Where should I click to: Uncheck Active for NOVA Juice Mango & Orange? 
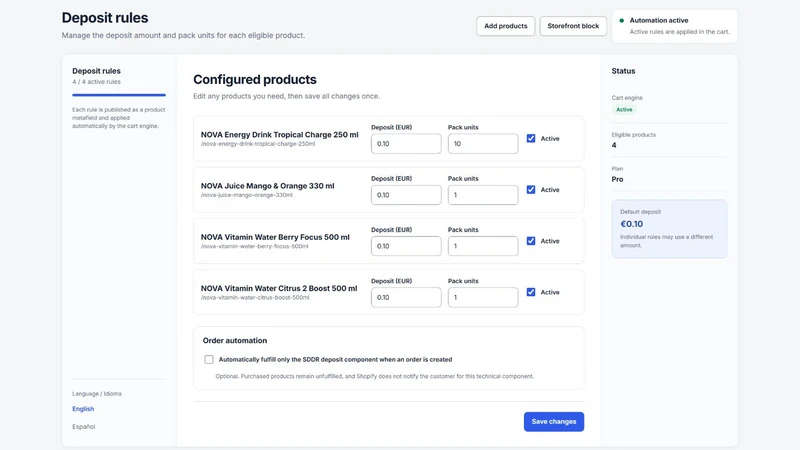click(x=531, y=190)
